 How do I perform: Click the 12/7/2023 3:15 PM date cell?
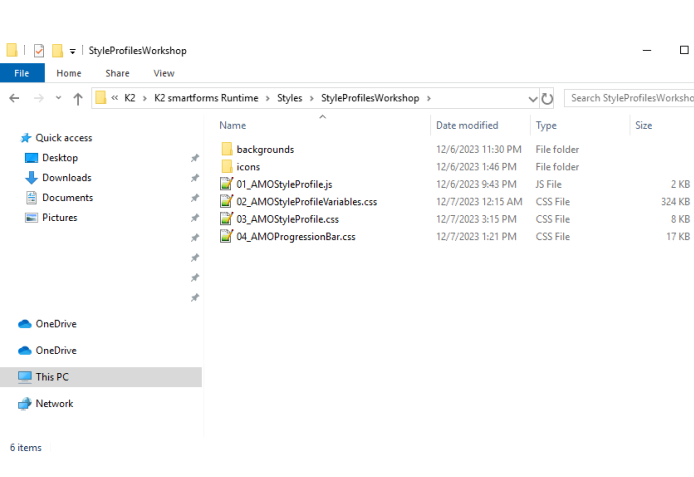click(x=476, y=219)
